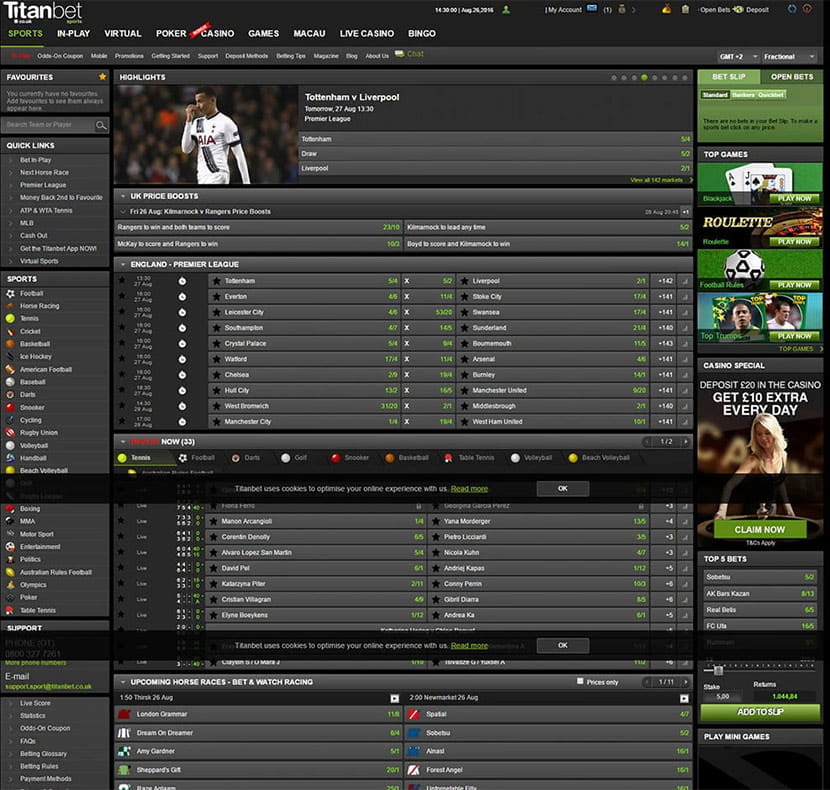Screen dimensions: 830x790
Task: Click the Table Tennis icon in Sports list
Action: (x=10, y=610)
